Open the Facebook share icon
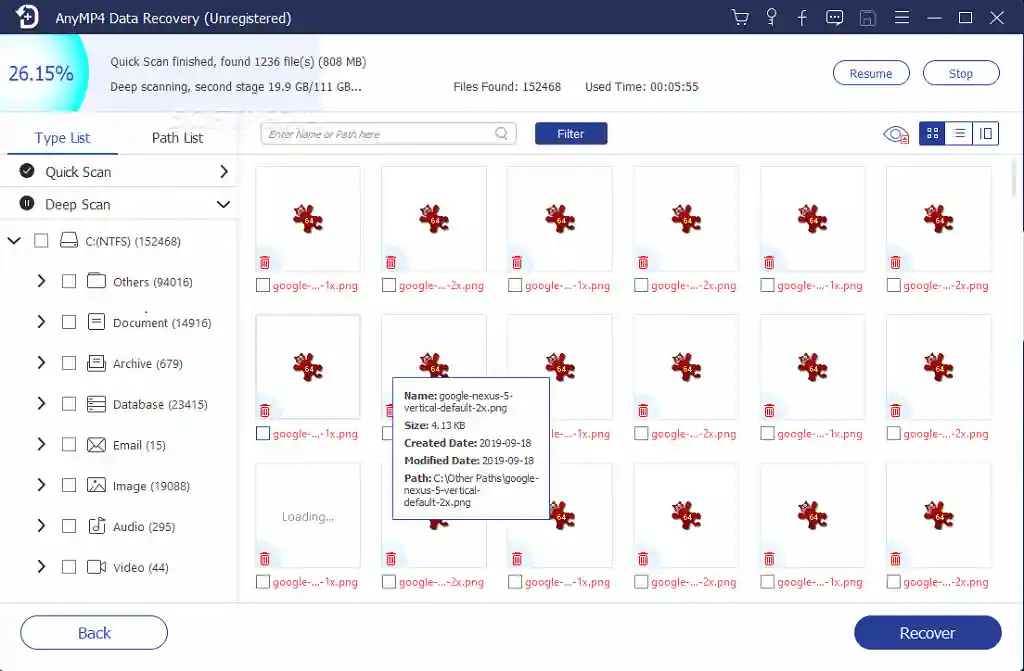The image size is (1024, 671). click(x=803, y=17)
